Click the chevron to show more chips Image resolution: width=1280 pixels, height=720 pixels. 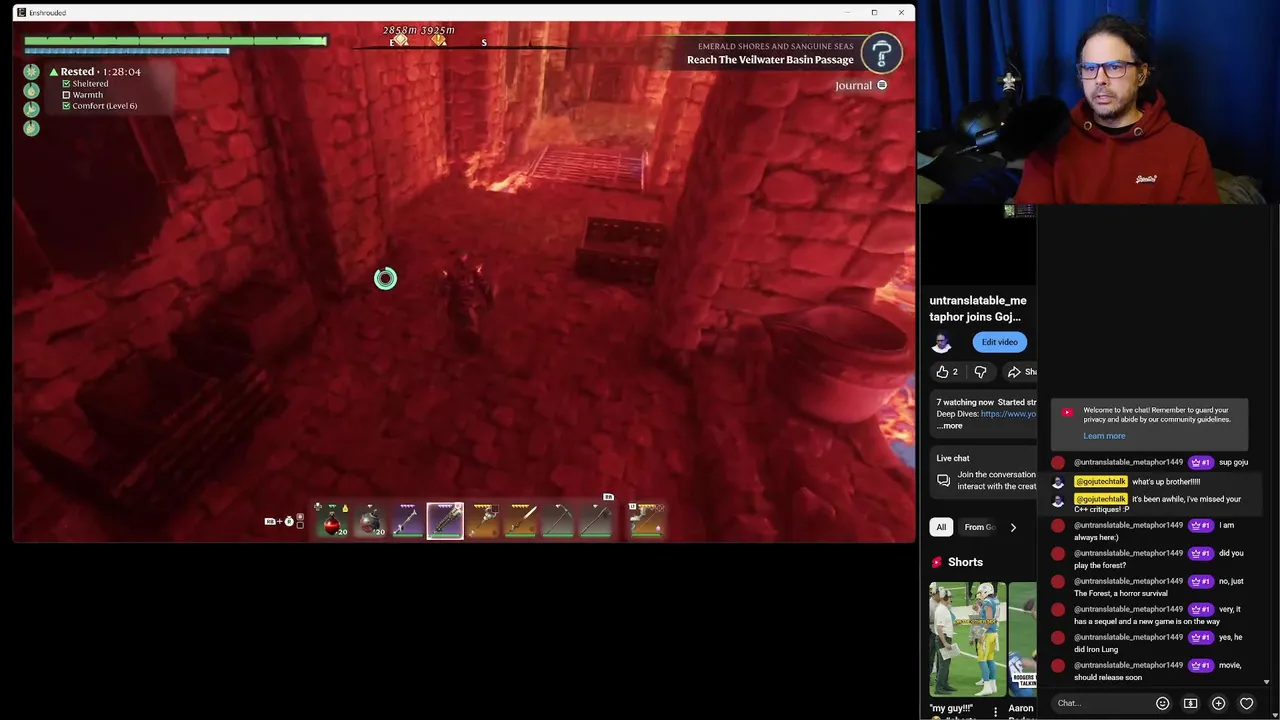pos(1013,527)
